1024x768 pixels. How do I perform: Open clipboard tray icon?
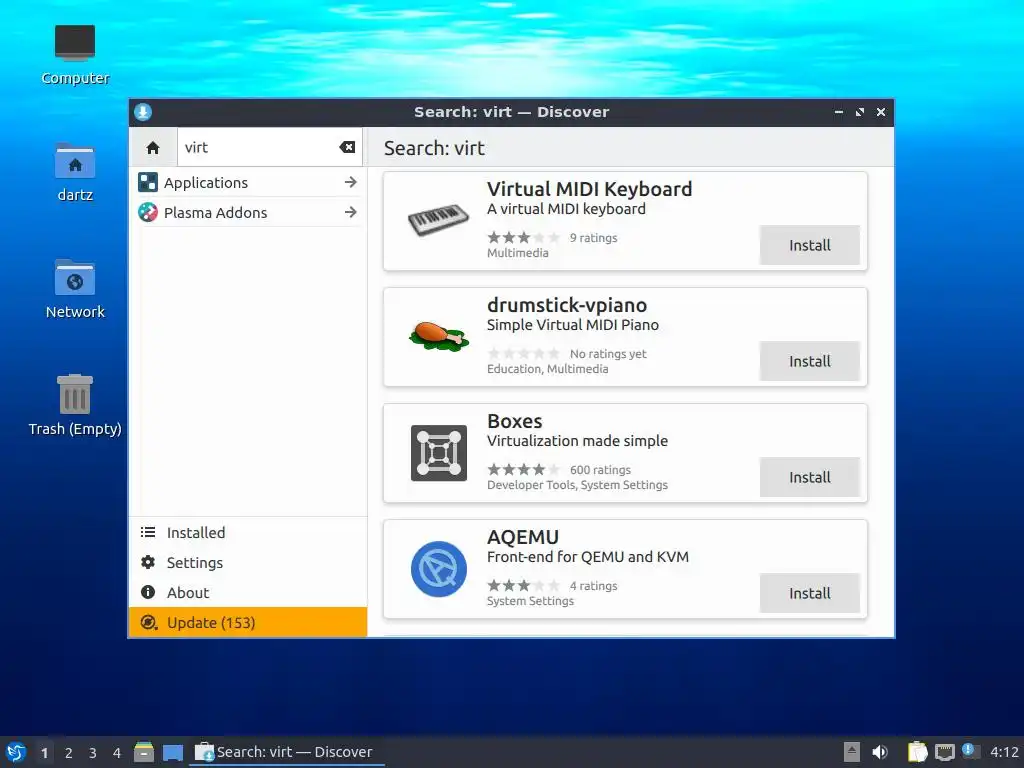pyautogui.click(x=918, y=752)
